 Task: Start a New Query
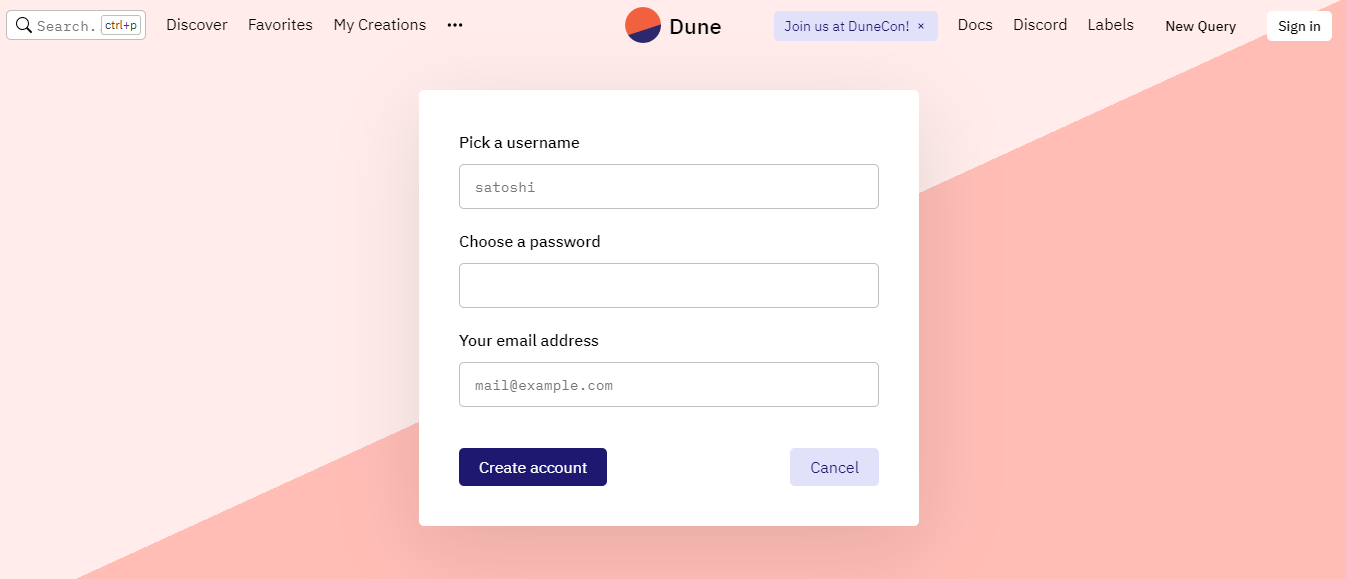coord(1200,26)
